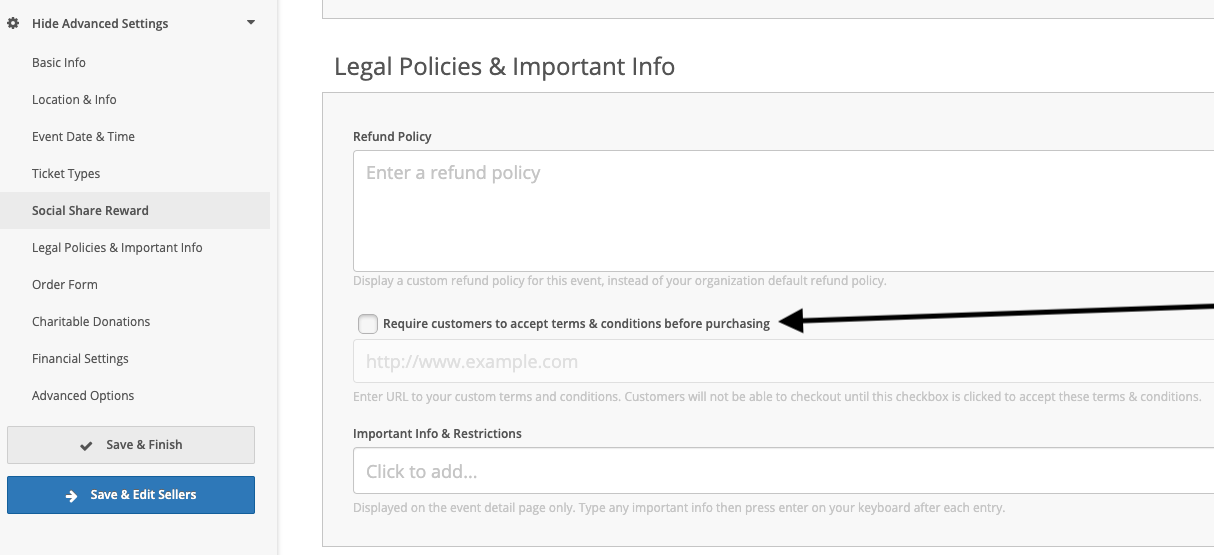This screenshot has height=555, width=1214.
Task: Go to Advanced Options
Action: 83,395
